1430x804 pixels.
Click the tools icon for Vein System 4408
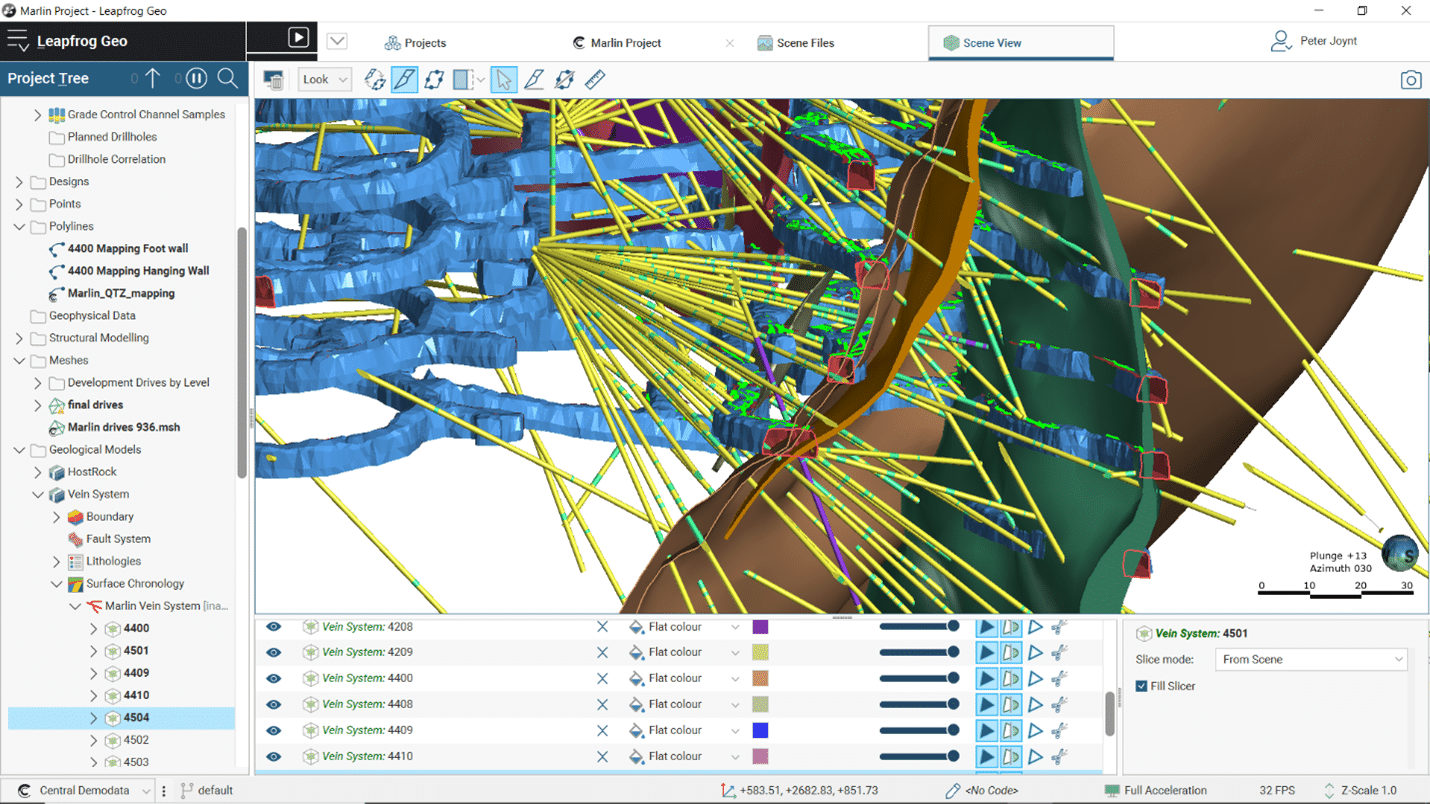pyautogui.click(x=1059, y=704)
